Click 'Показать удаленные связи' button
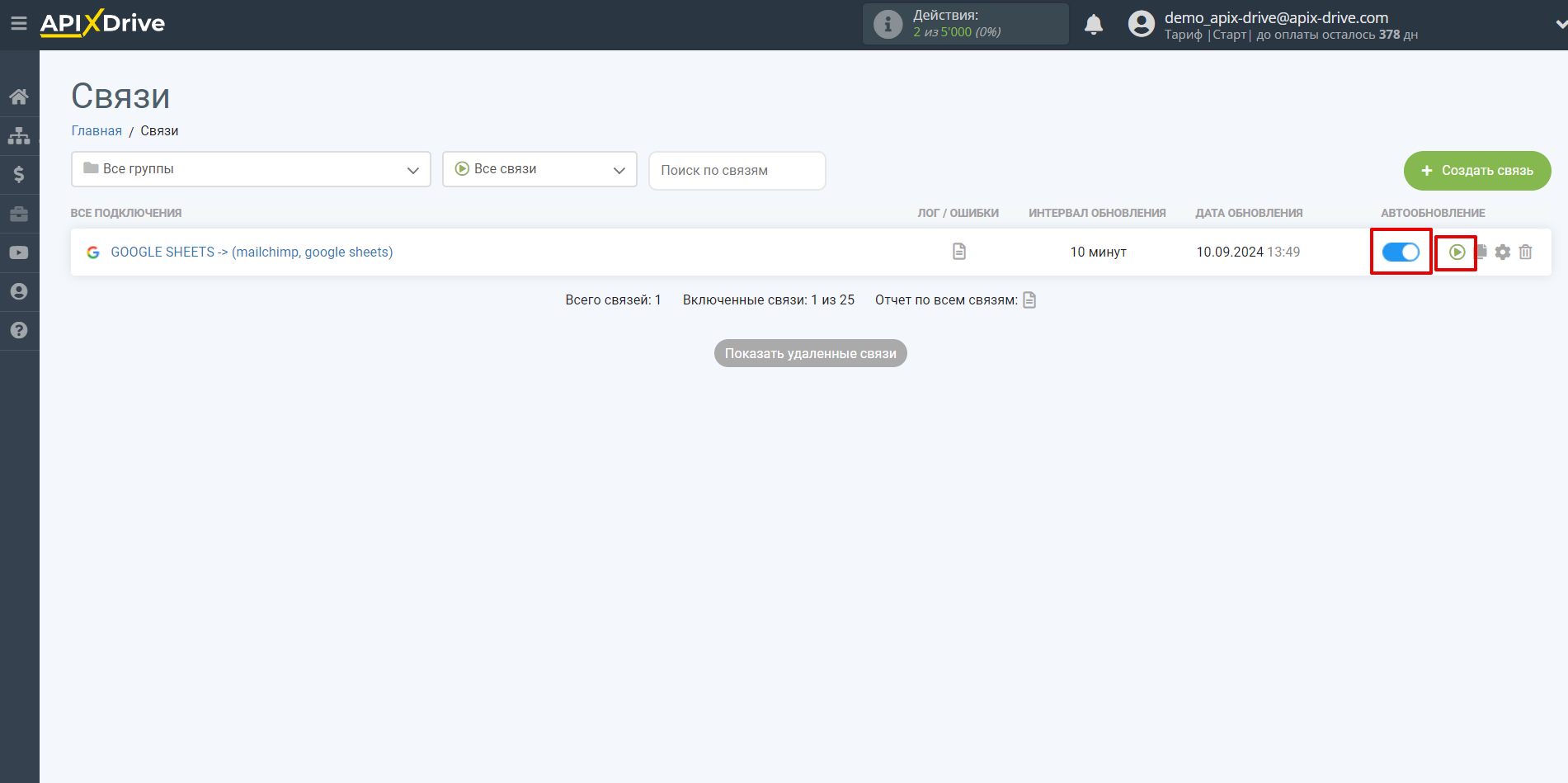 [811, 353]
